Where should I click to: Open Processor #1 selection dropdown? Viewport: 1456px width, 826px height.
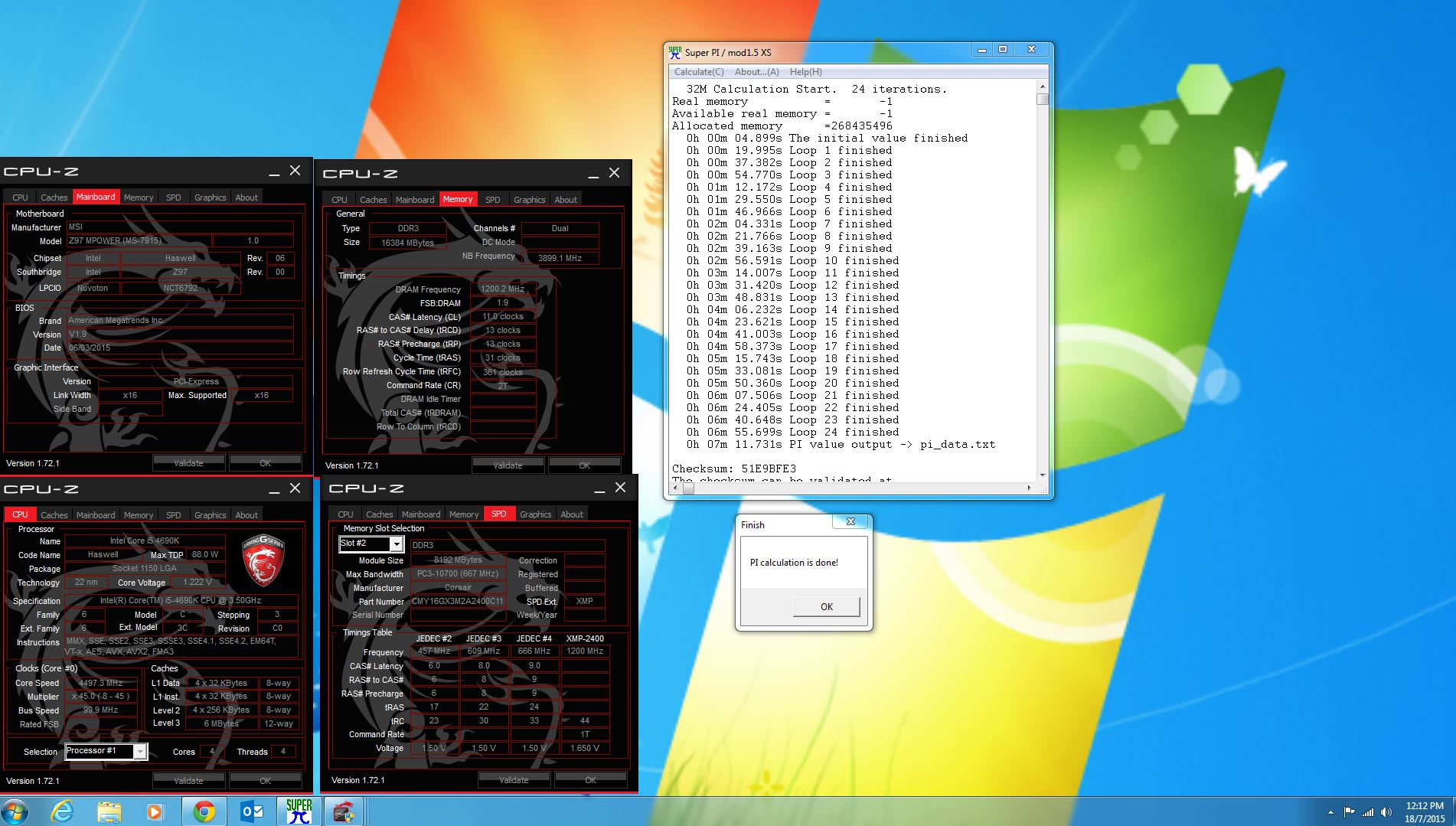click(140, 752)
